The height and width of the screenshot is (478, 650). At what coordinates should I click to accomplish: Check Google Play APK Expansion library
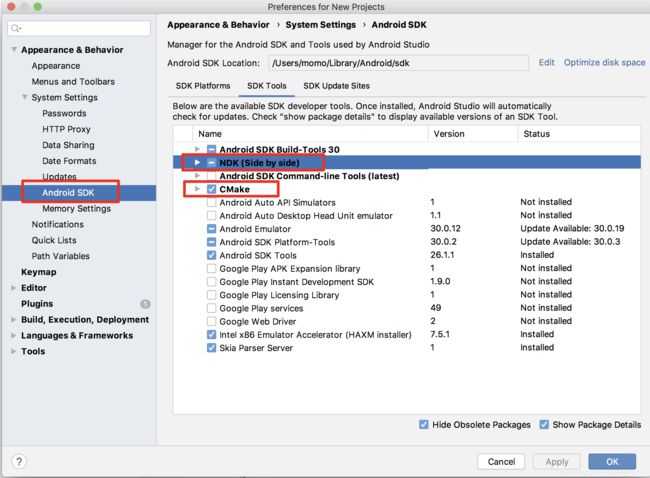pyautogui.click(x=211, y=269)
